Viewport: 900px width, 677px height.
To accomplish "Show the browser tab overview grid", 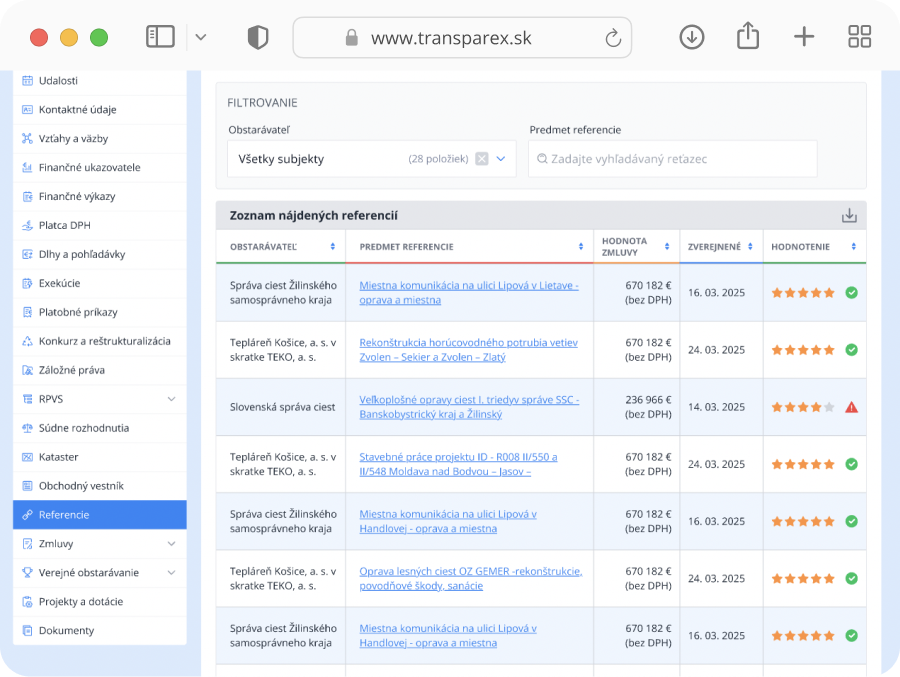I will coord(859,37).
